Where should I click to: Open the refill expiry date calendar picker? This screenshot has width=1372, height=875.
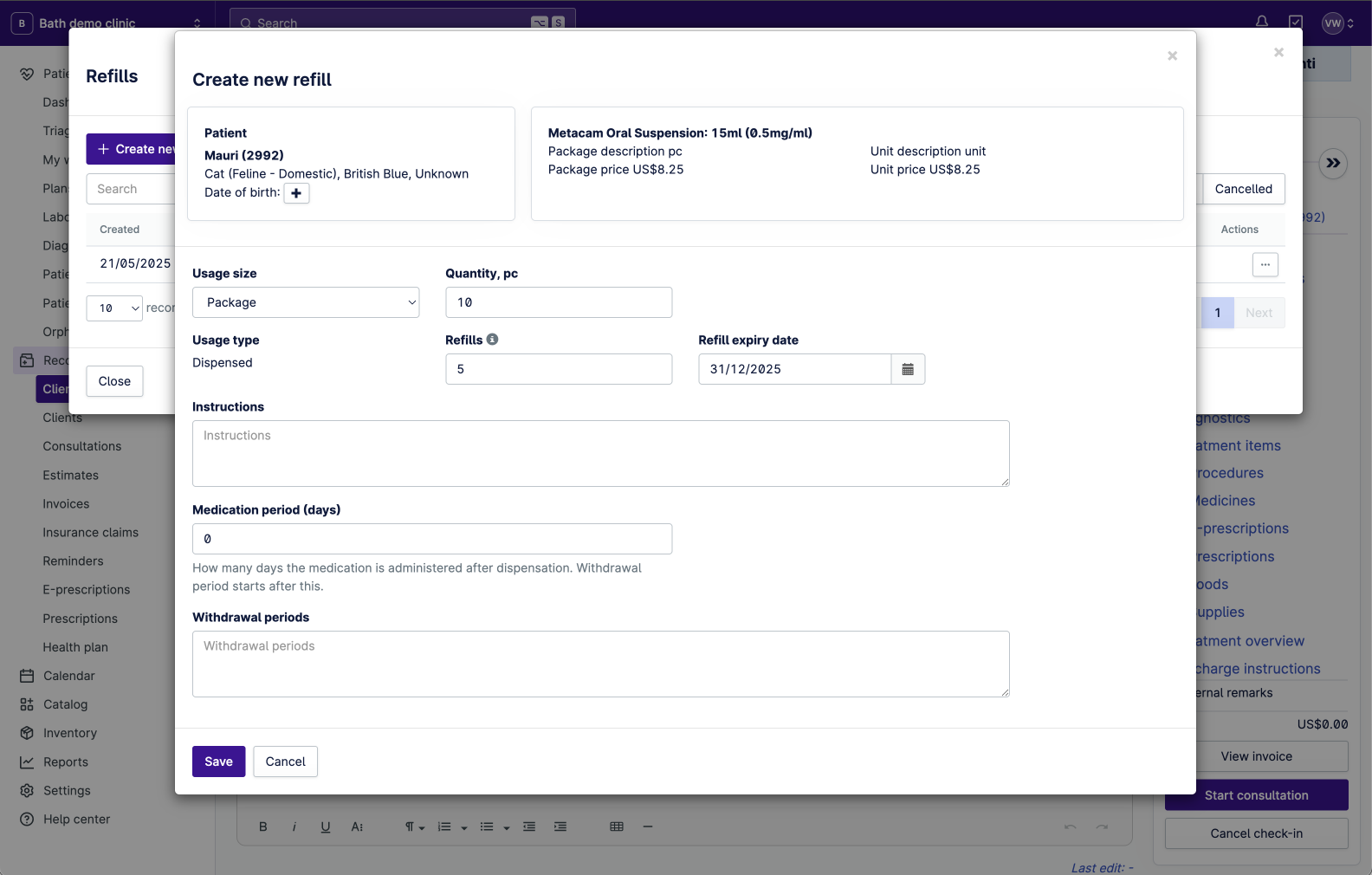pos(908,369)
